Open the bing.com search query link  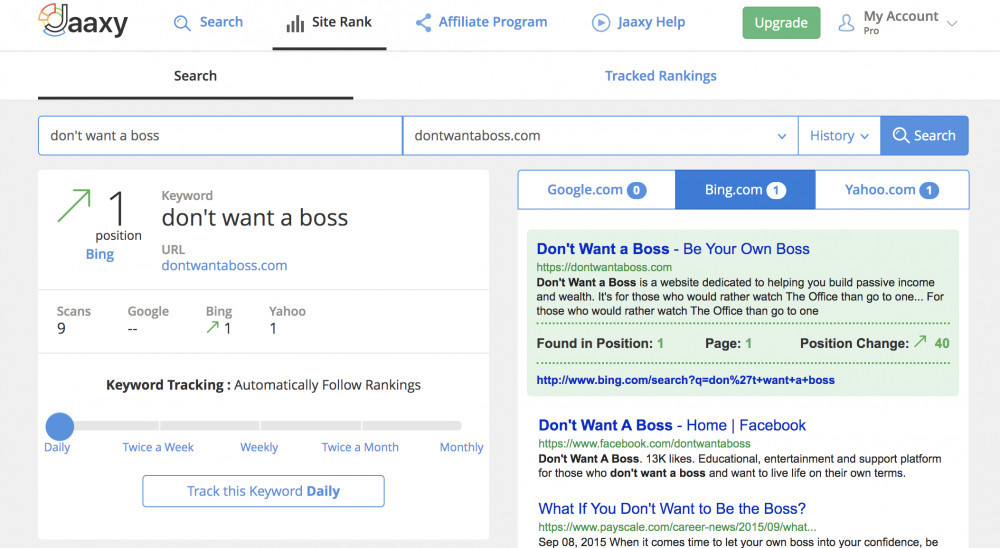(686, 380)
